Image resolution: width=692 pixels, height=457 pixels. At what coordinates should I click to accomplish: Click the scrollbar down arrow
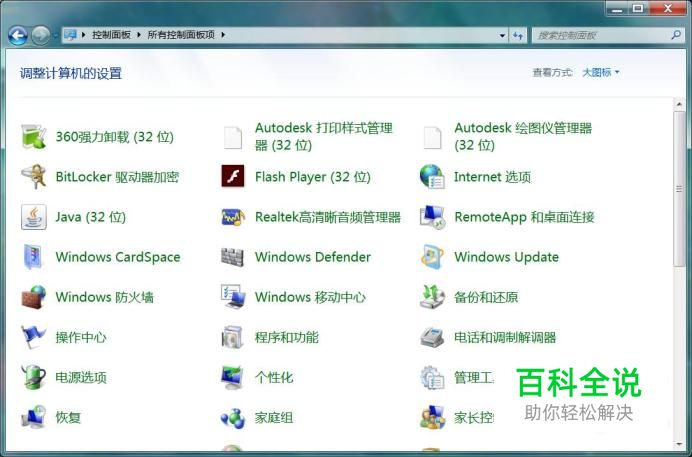[679, 444]
